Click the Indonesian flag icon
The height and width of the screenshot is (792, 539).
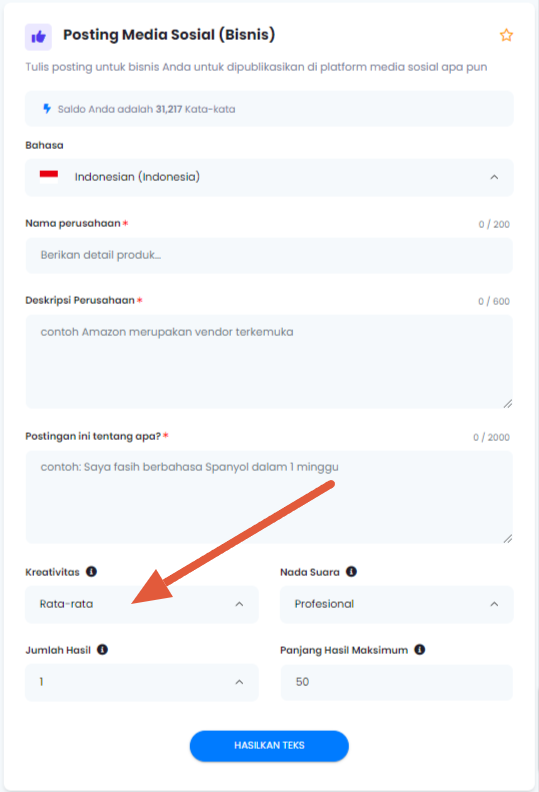click(49, 176)
